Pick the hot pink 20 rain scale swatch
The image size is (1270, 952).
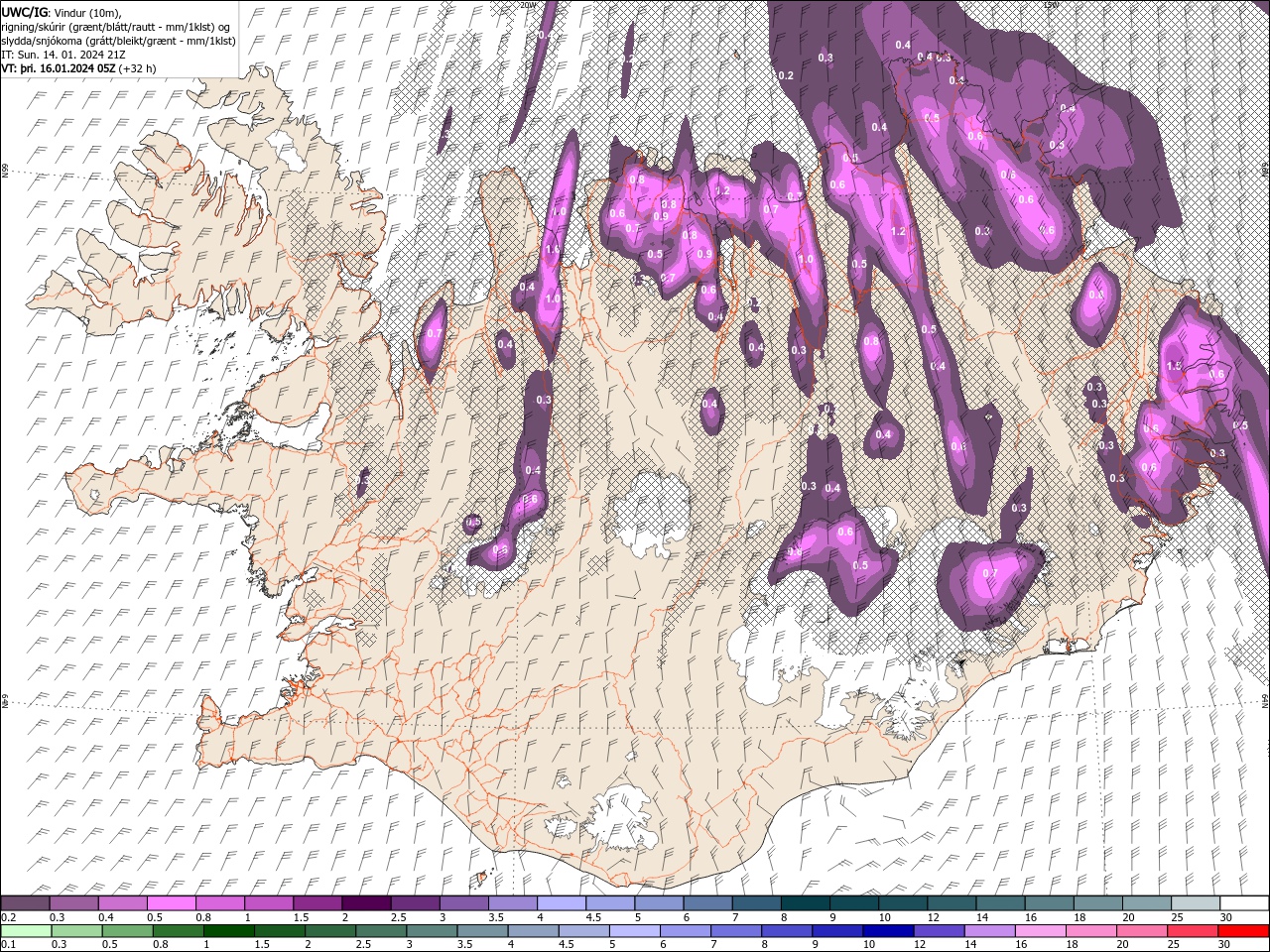tap(1143, 931)
